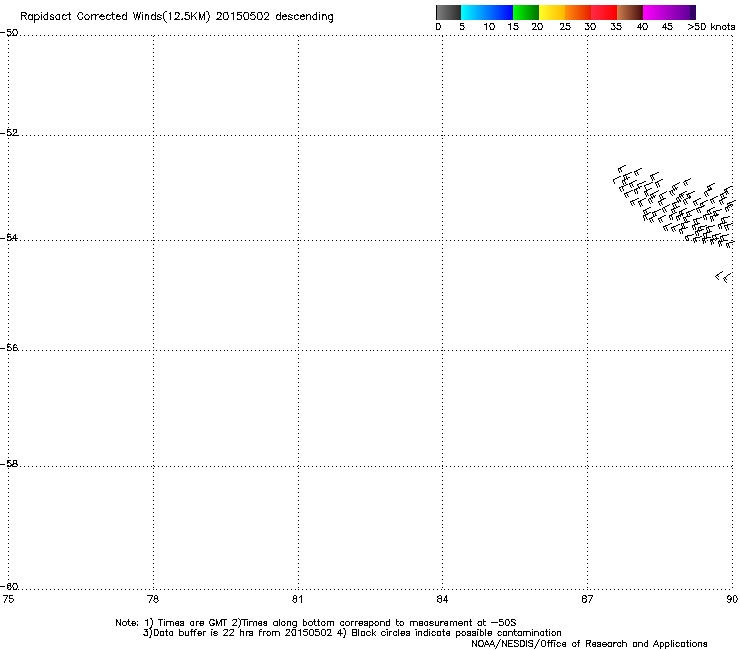Screen dimensions: 740x650
Task: Click the gray 0-5 knots color swatch
Action: point(448,12)
